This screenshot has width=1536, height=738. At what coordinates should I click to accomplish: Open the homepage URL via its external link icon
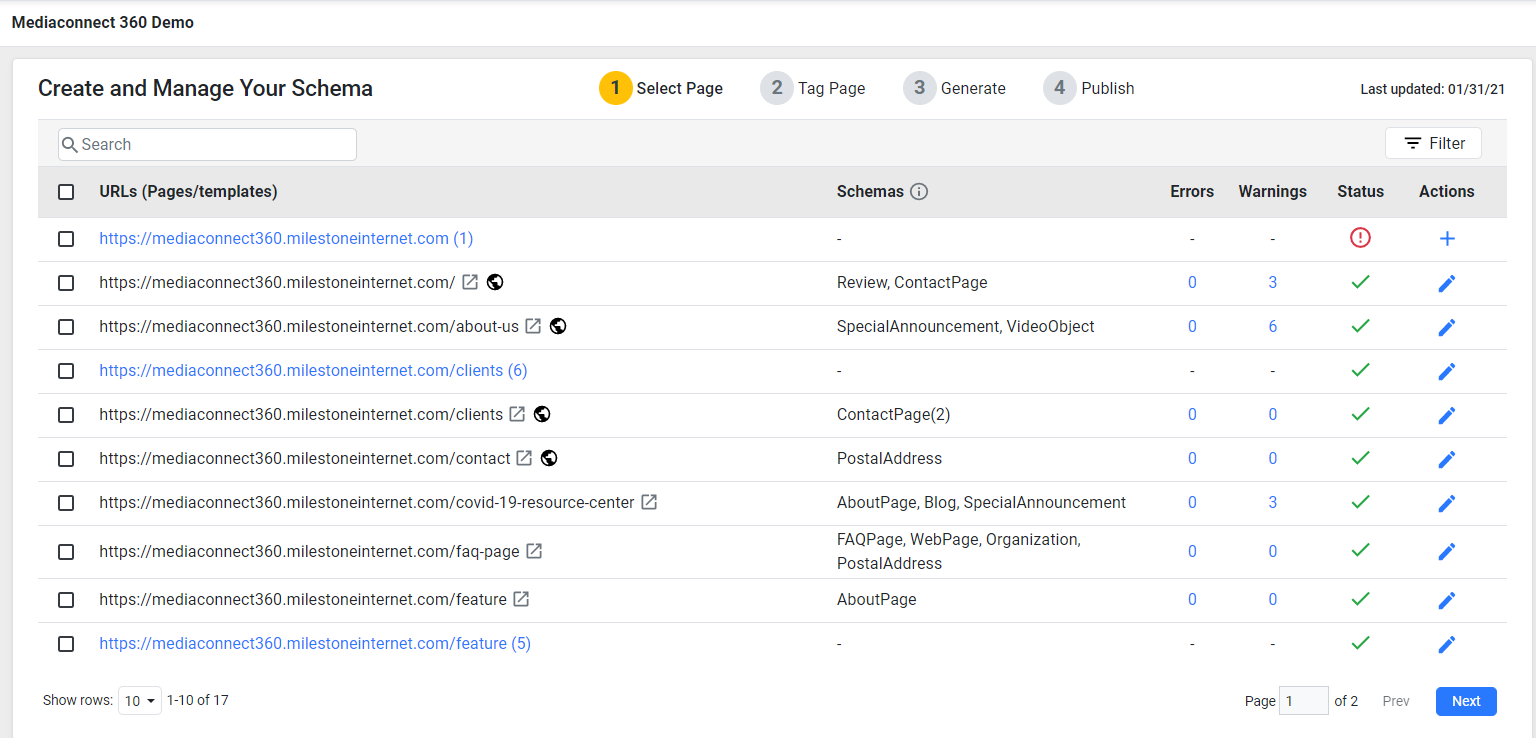pos(471,282)
